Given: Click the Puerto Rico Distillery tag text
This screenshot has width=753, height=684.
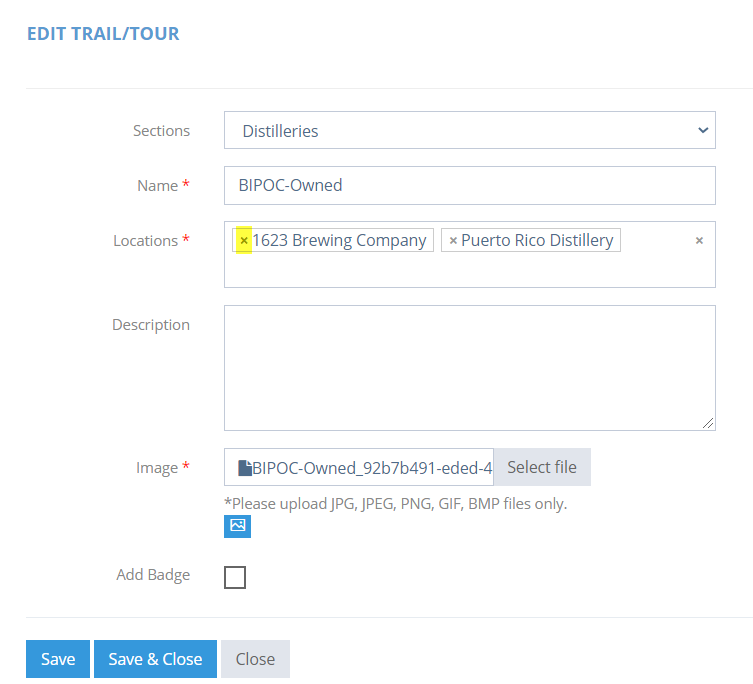Looking at the screenshot, I should 537,240.
